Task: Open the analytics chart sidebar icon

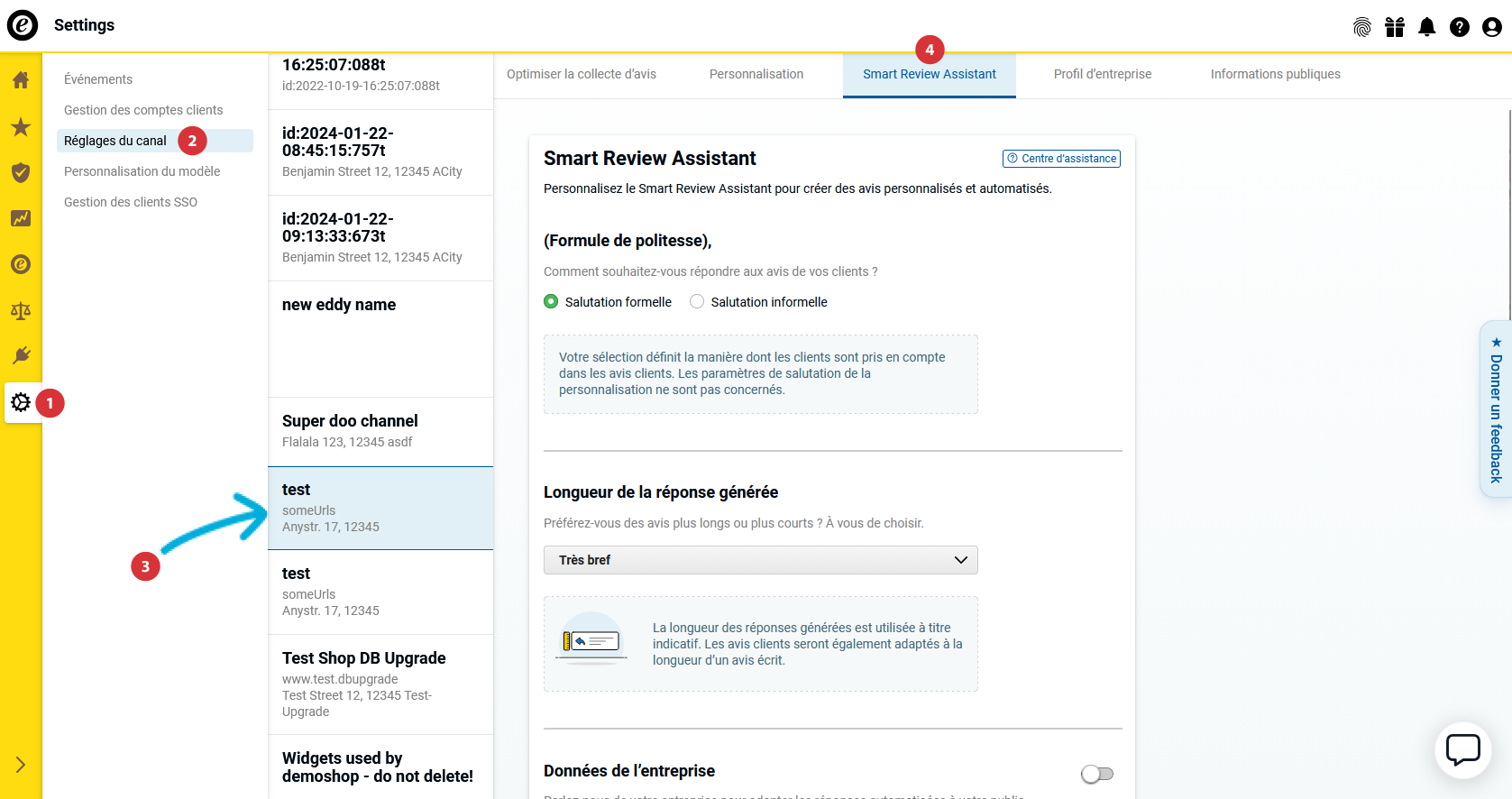Action: point(21,218)
